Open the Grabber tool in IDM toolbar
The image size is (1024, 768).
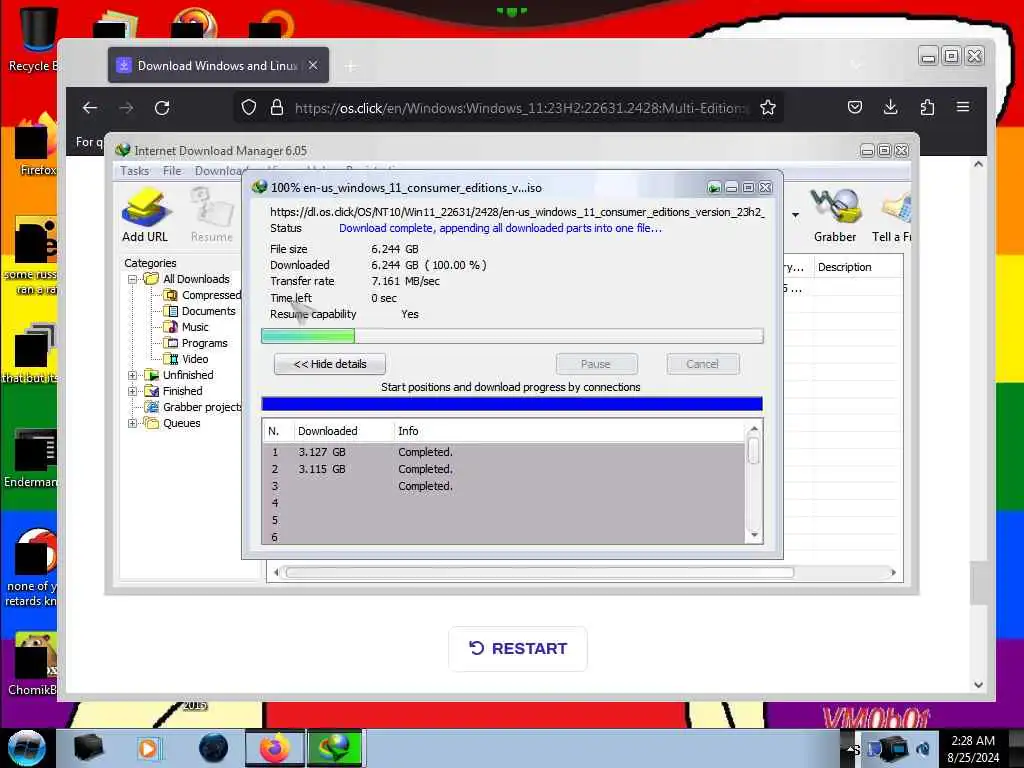click(835, 215)
